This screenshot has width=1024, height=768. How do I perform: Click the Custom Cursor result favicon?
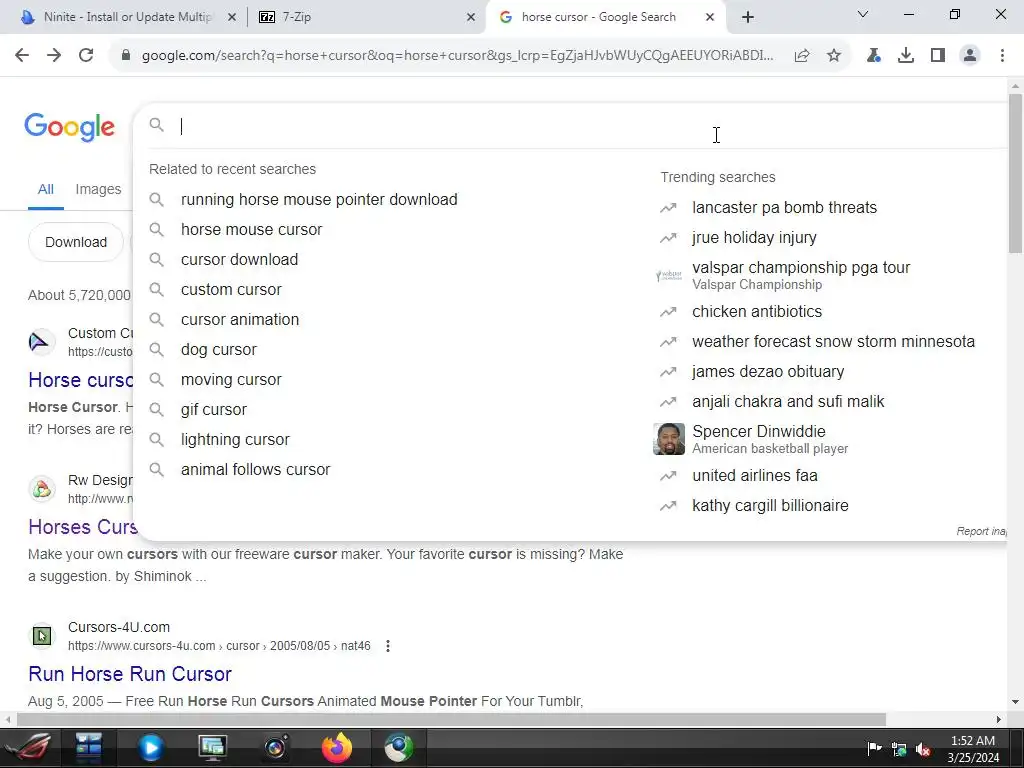(x=42, y=342)
